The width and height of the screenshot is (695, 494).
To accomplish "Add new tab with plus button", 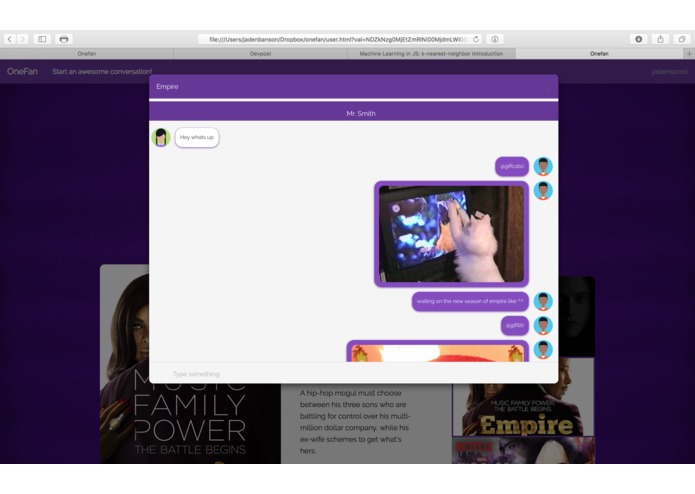I will click(x=689, y=54).
